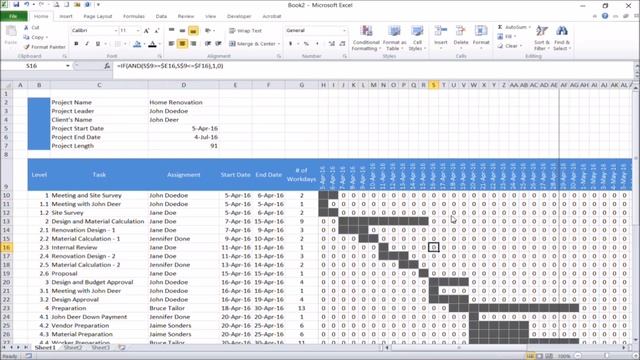Open Sort & Filter menu

click(x=542, y=38)
